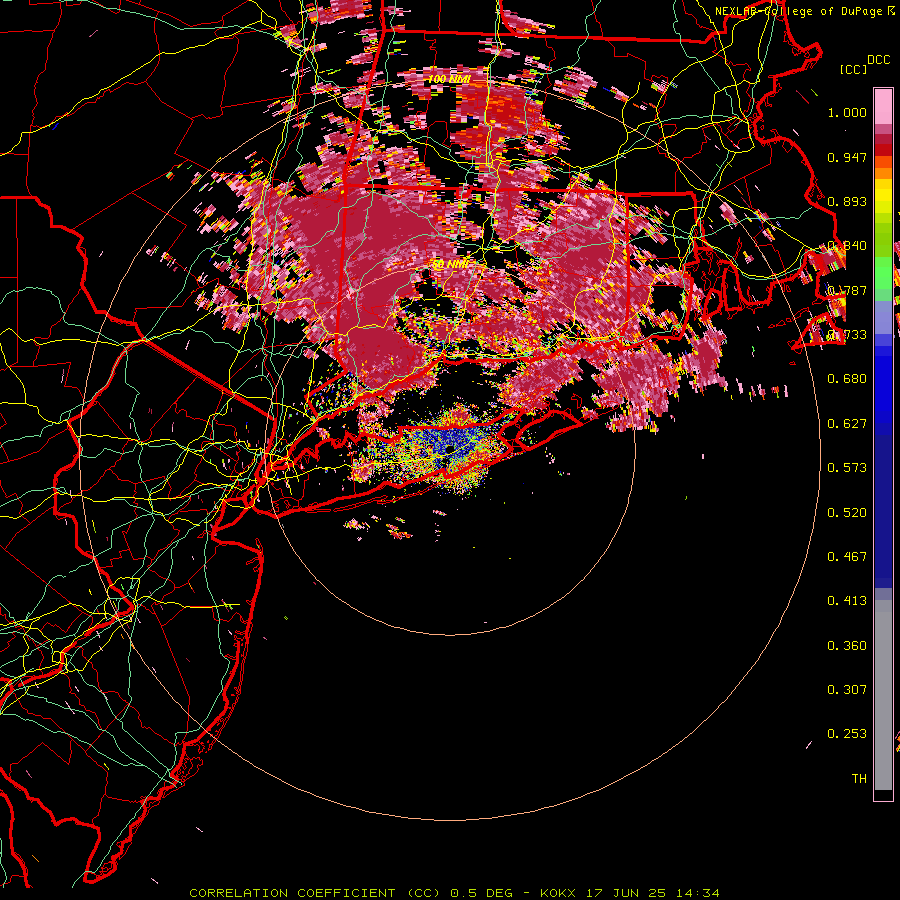Viewport: 900px width, 900px height.
Task: Pick the bright green color bar segment
Action: (883, 274)
